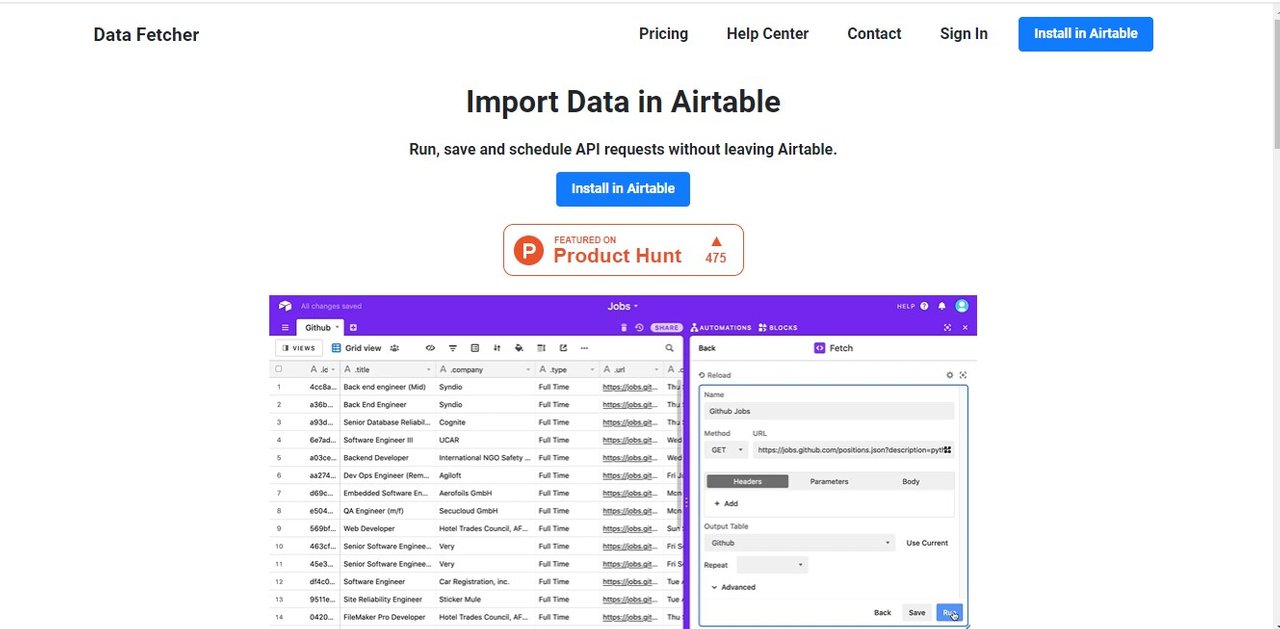Open the Output Table Github dropdown
The height and width of the screenshot is (629, 1280).
[800, 543]
